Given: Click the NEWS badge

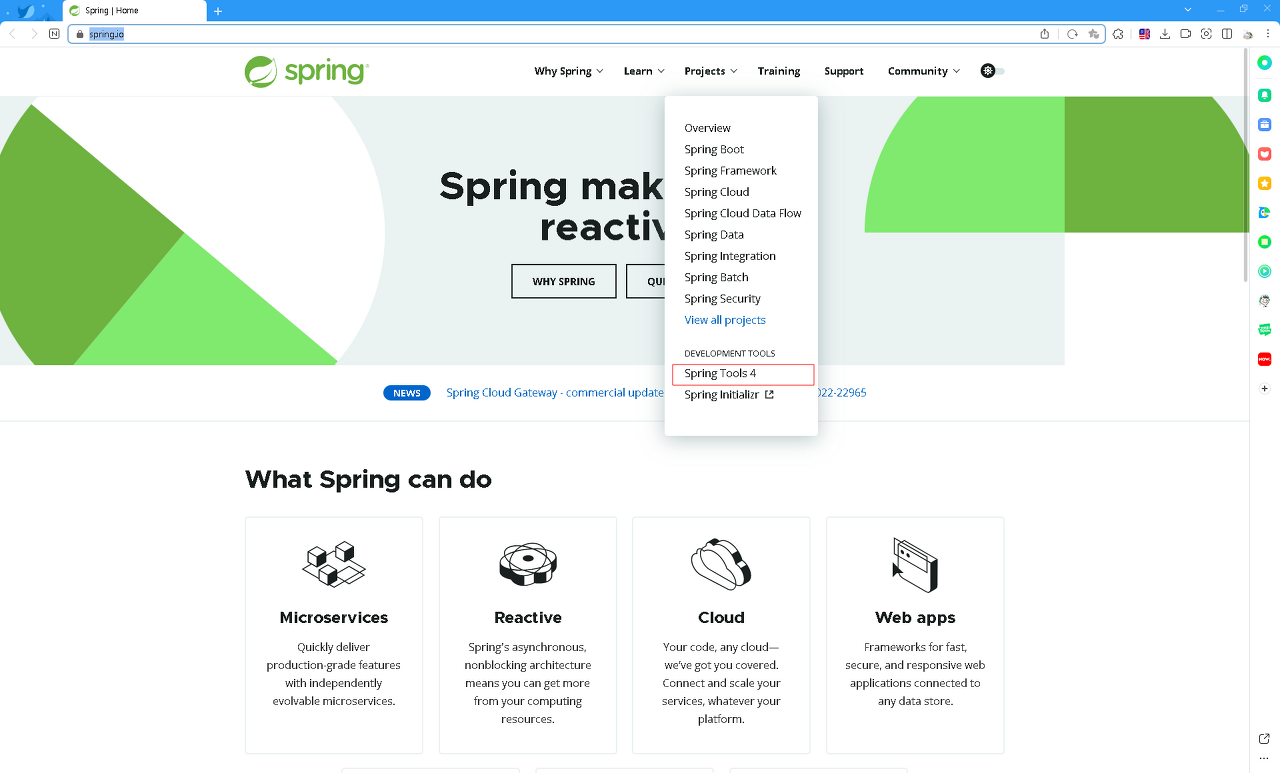Looking at the screenshot, I should (407, 393).
